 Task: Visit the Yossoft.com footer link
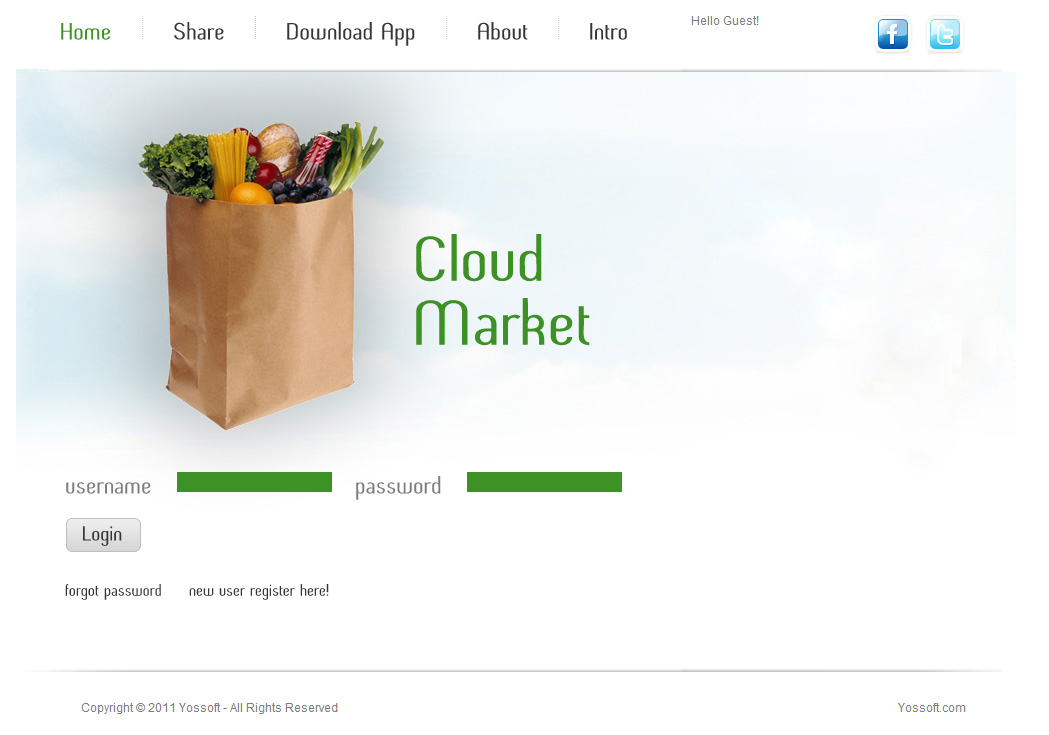point(931,708)
